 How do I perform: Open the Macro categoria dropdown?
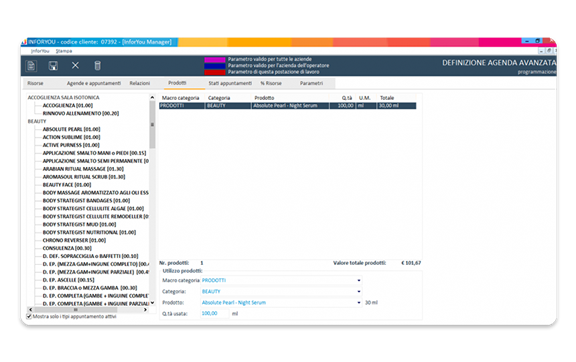click(359, 280)
